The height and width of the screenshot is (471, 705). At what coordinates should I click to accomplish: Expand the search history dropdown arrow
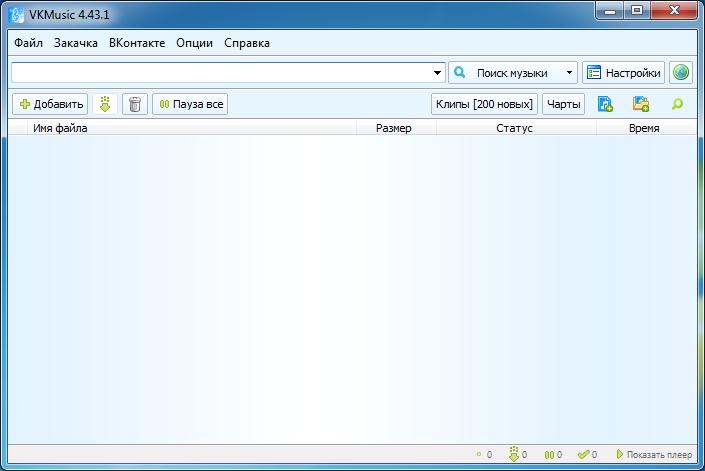(437, 73)
